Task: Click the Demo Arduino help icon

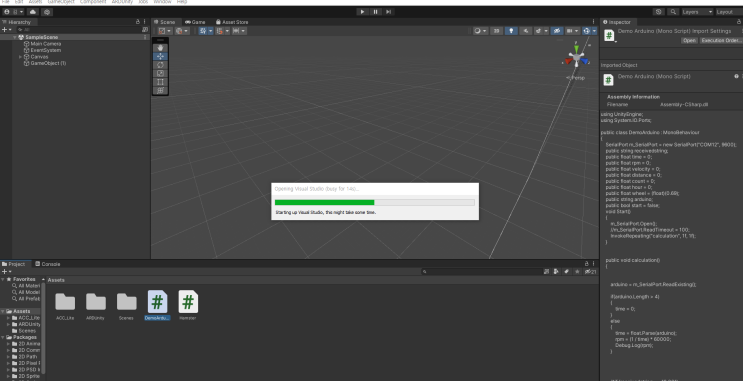Action: click(736, 76)
